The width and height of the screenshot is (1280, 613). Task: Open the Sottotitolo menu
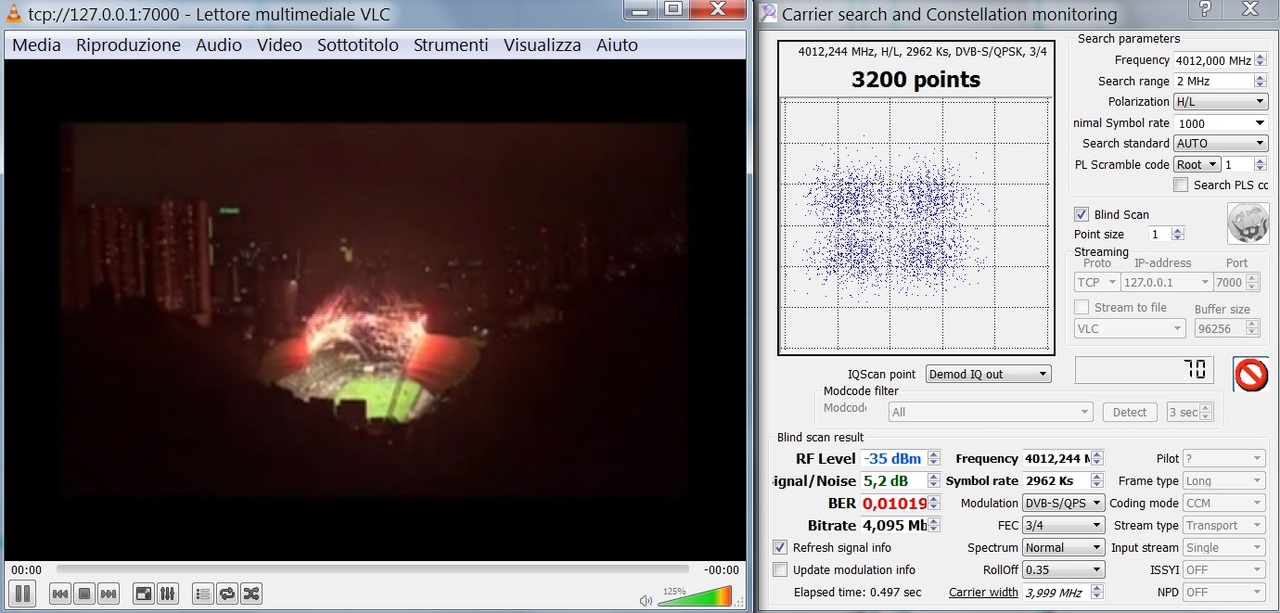tap(358, 45)
